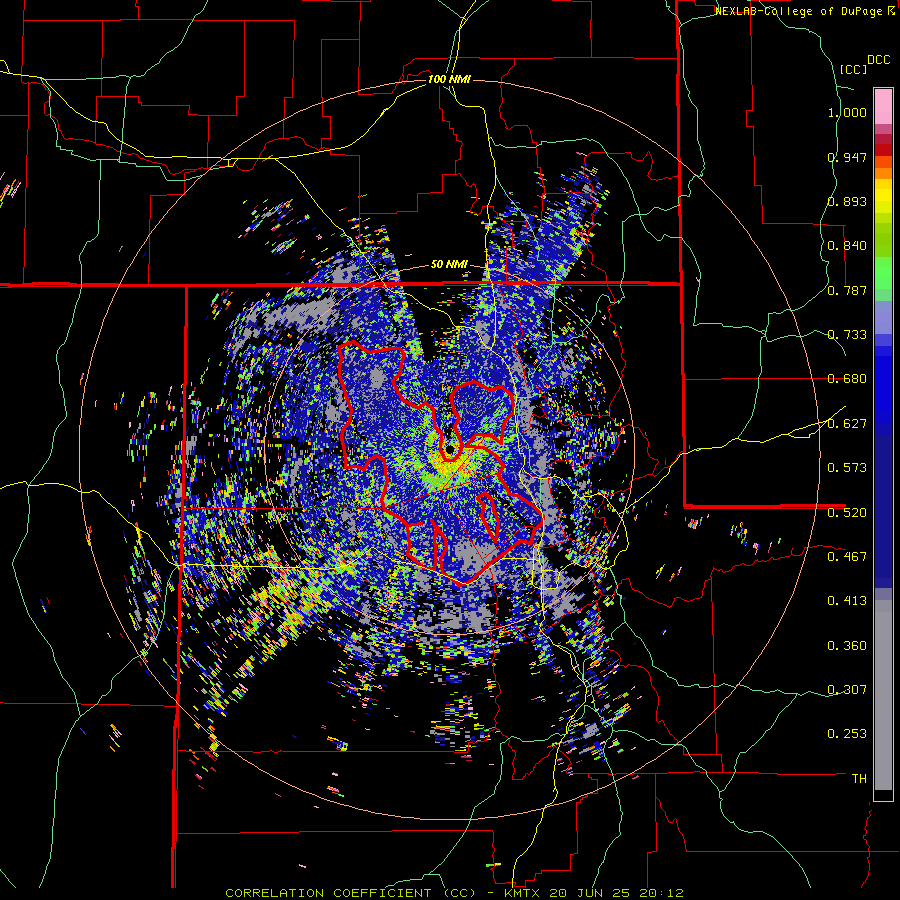Screen dimensions: 900x900
Task: Click the 0.520 legend value
Action: (x=847, y=512)
